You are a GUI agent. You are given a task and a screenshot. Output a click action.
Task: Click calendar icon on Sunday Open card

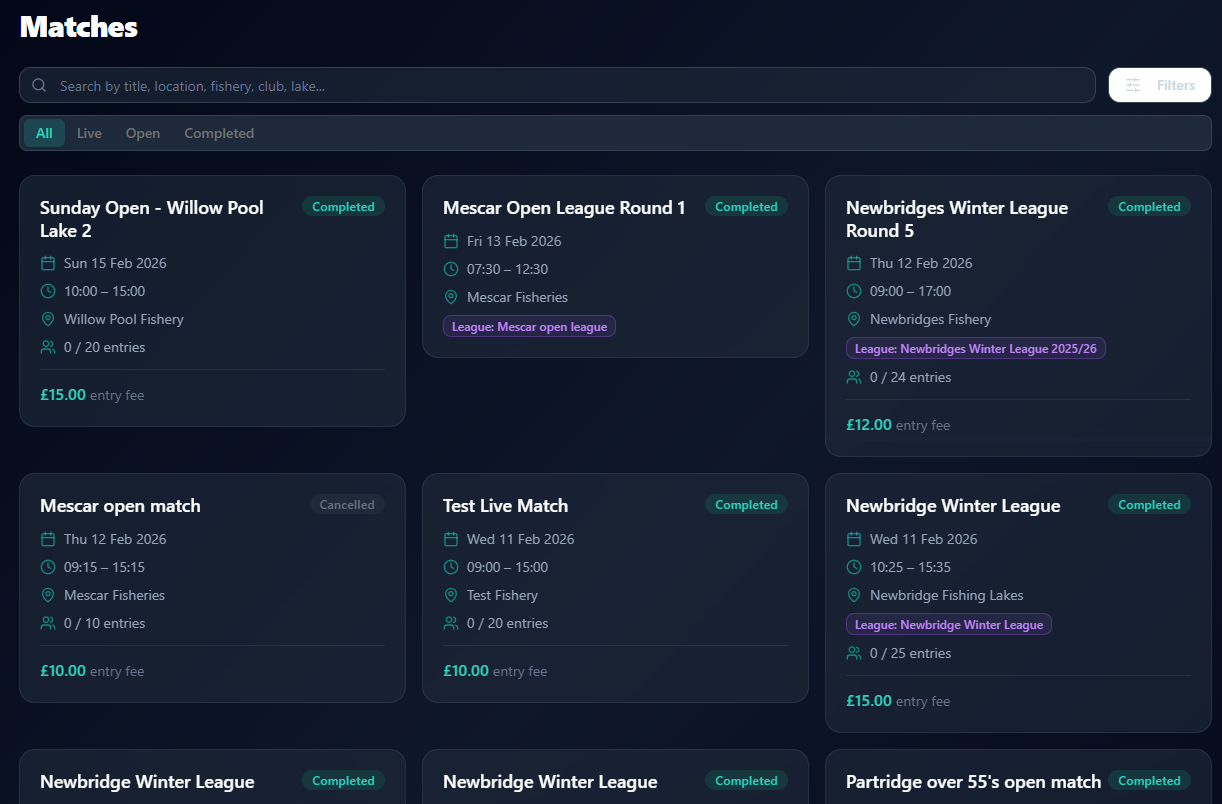(48, 264)
